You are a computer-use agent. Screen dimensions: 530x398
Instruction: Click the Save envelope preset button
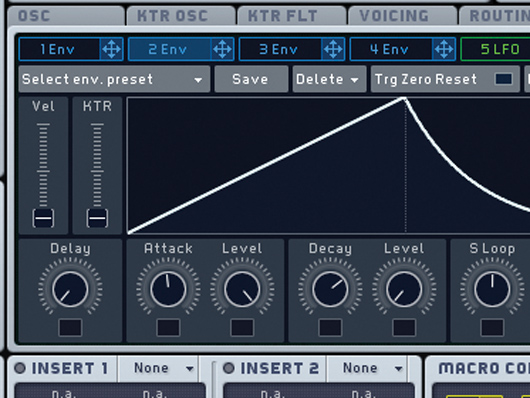click(x=251, y=79)
